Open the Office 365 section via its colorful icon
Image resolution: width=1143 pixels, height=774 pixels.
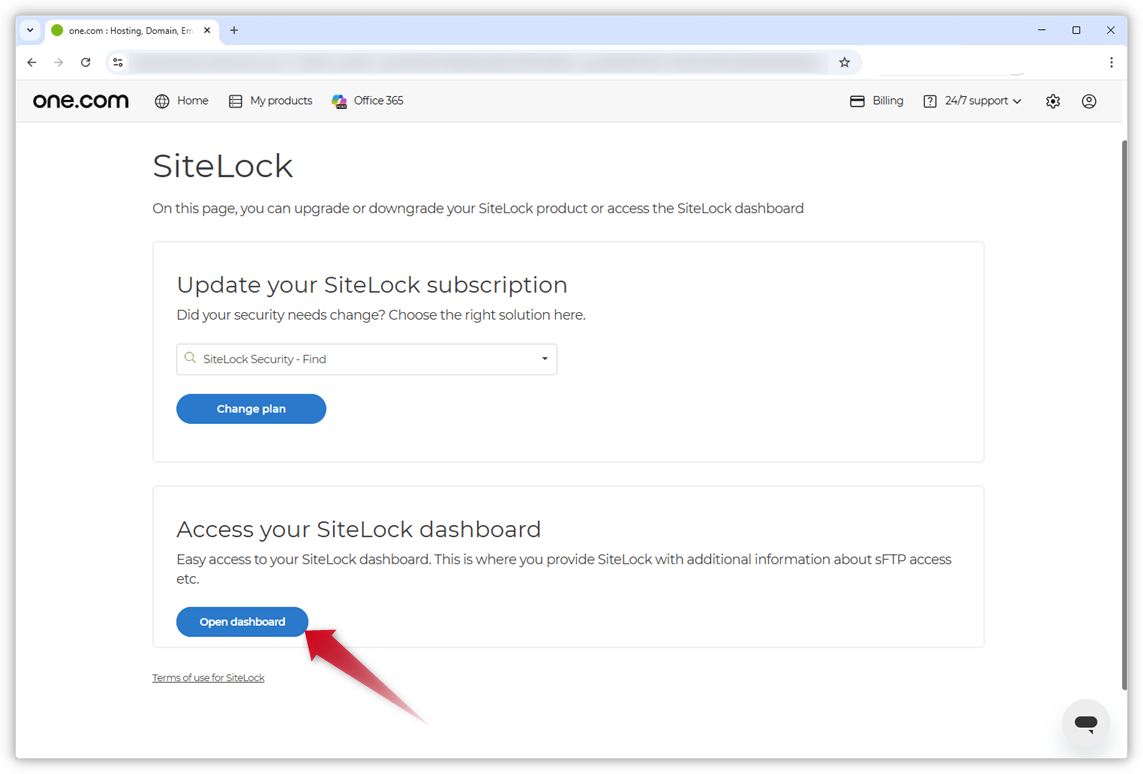pyautogui.click(x=340, y=100)
